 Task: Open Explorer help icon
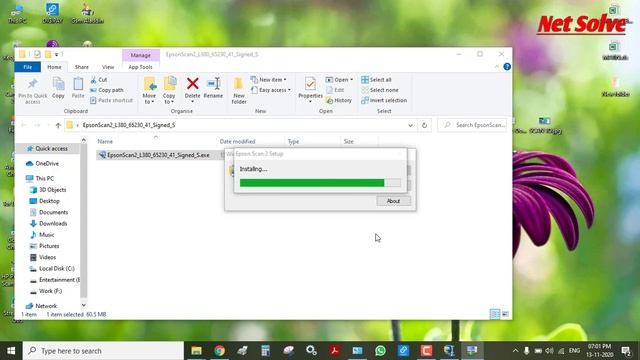click(507, 67)
